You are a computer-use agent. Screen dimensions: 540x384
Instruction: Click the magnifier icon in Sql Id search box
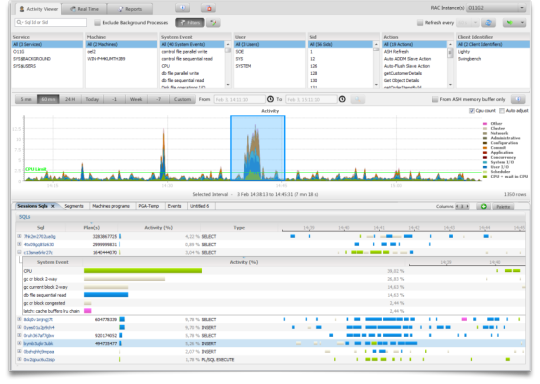coord(19,22)
